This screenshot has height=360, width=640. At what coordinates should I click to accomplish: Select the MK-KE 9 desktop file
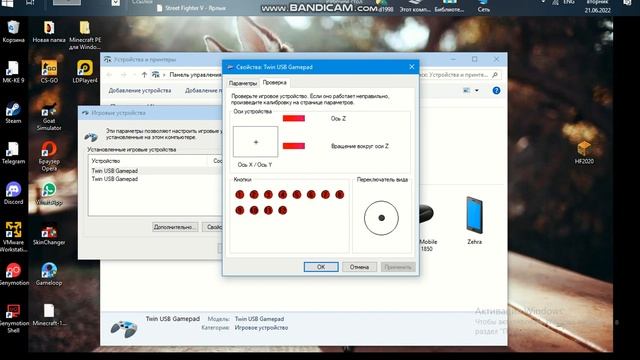click(x=13, y=72)
